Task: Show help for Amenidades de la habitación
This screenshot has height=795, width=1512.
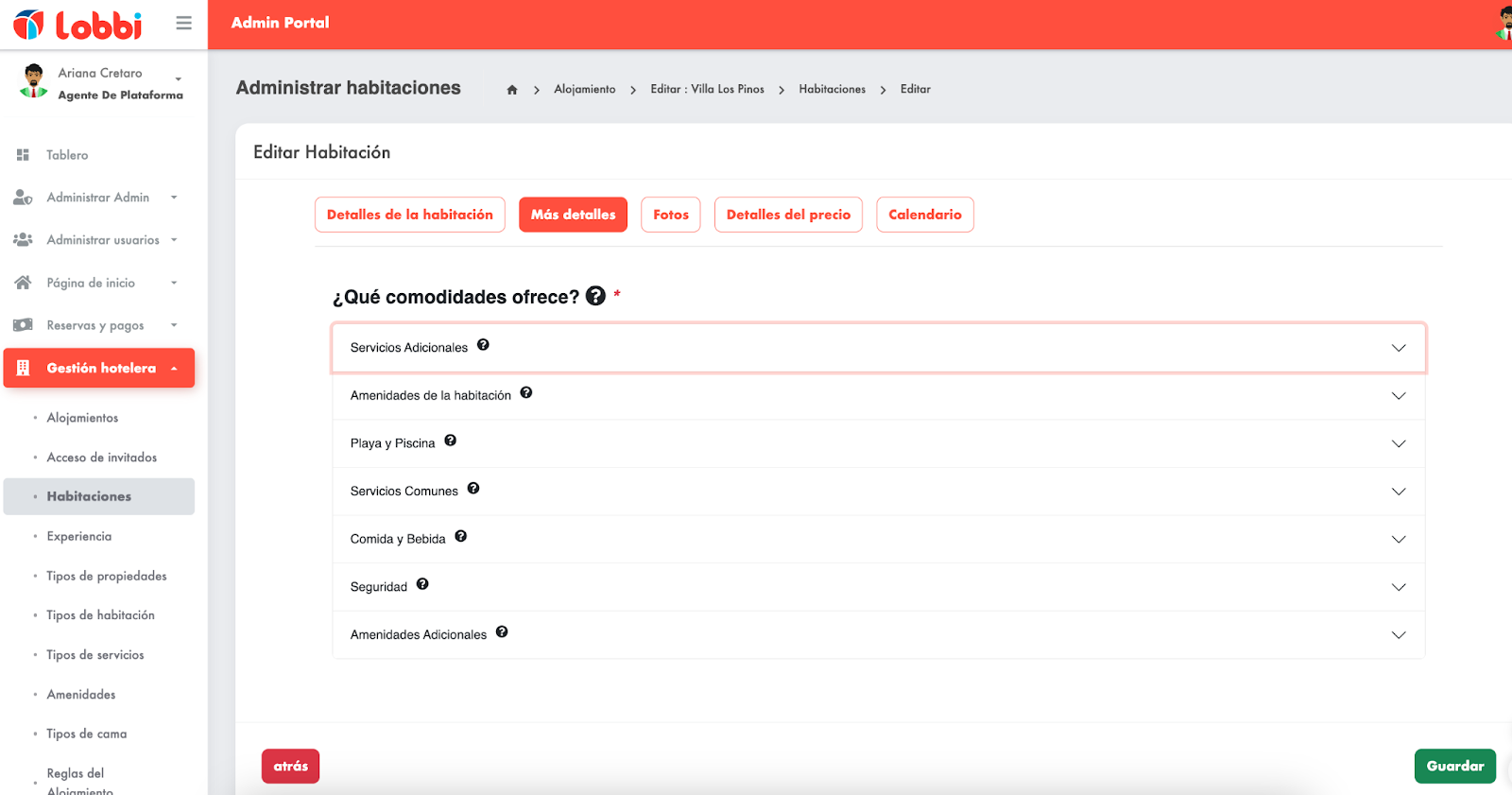Action: [x=526, y=392]
